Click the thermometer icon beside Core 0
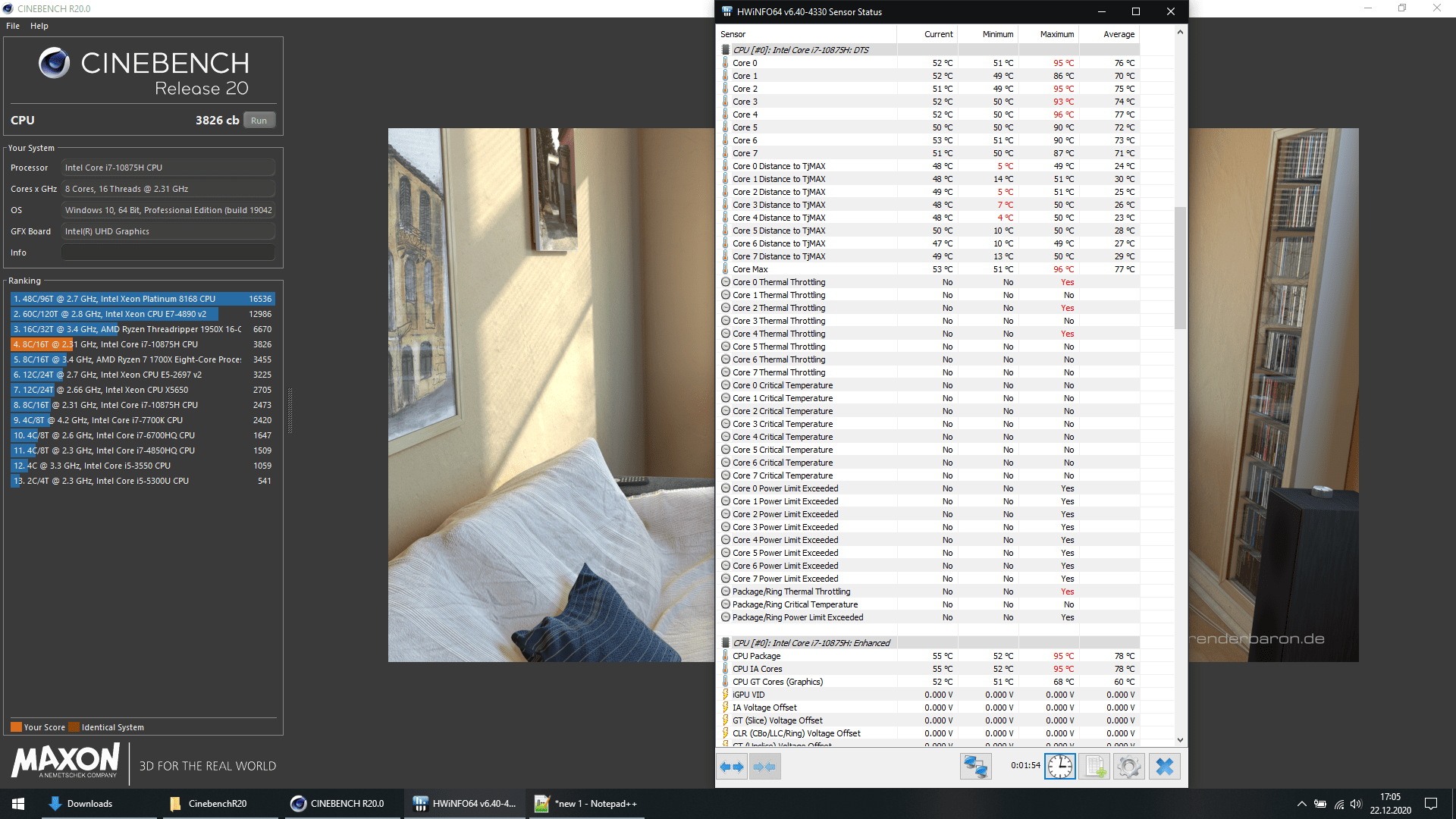Screen dimensions: 1456x819 726,63
